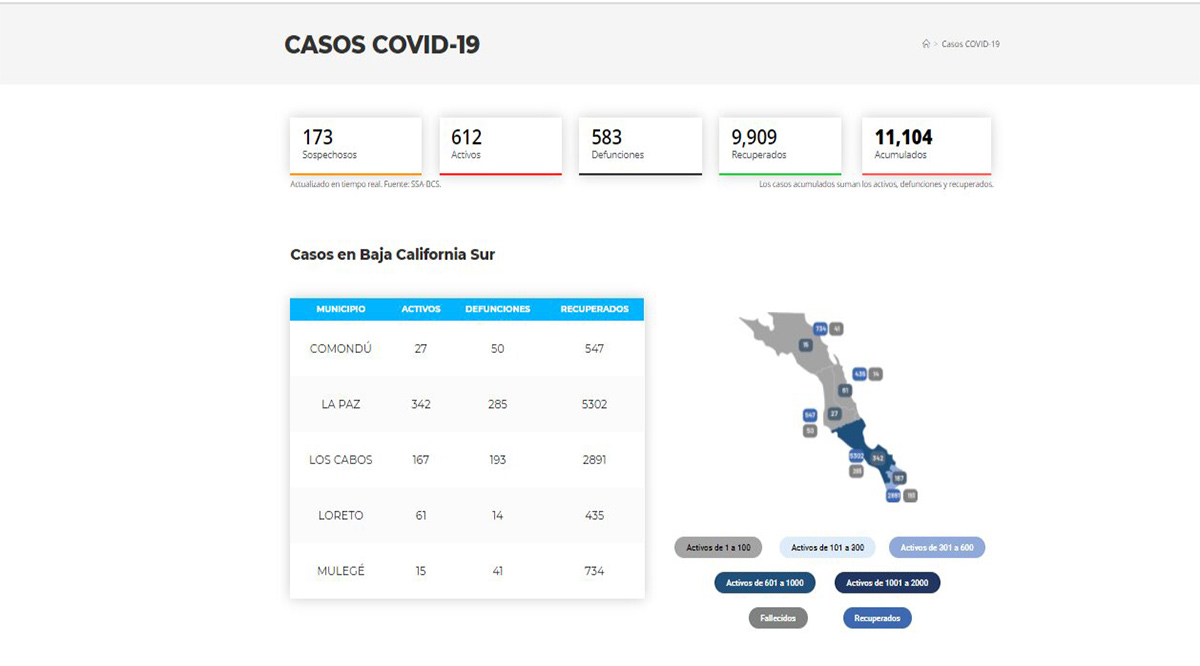
Task: Click the 5302 recovered marker on the map
Action: pyautogui.click(x=856, y=456)
